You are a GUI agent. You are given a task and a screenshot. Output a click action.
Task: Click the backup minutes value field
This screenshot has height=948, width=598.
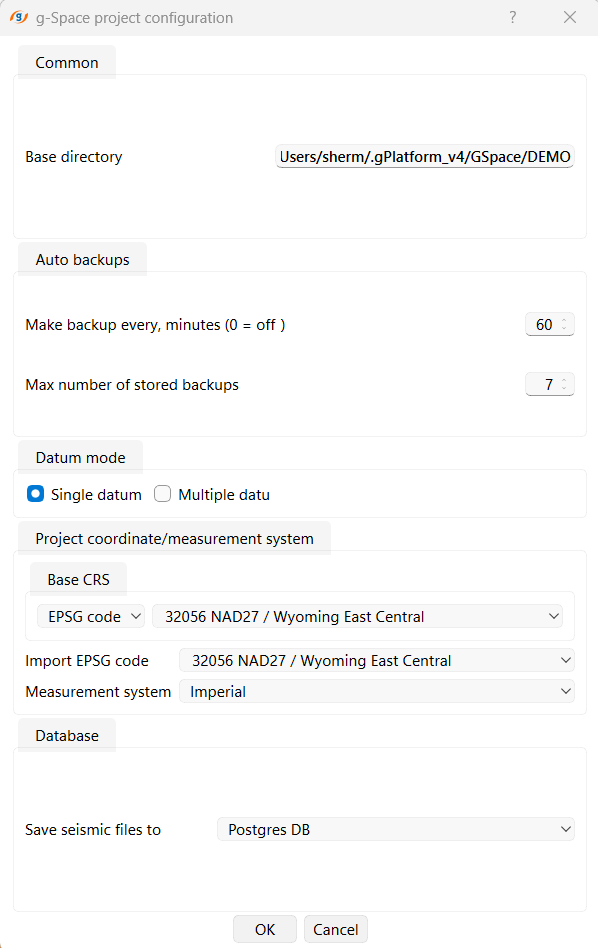point(543,325)
